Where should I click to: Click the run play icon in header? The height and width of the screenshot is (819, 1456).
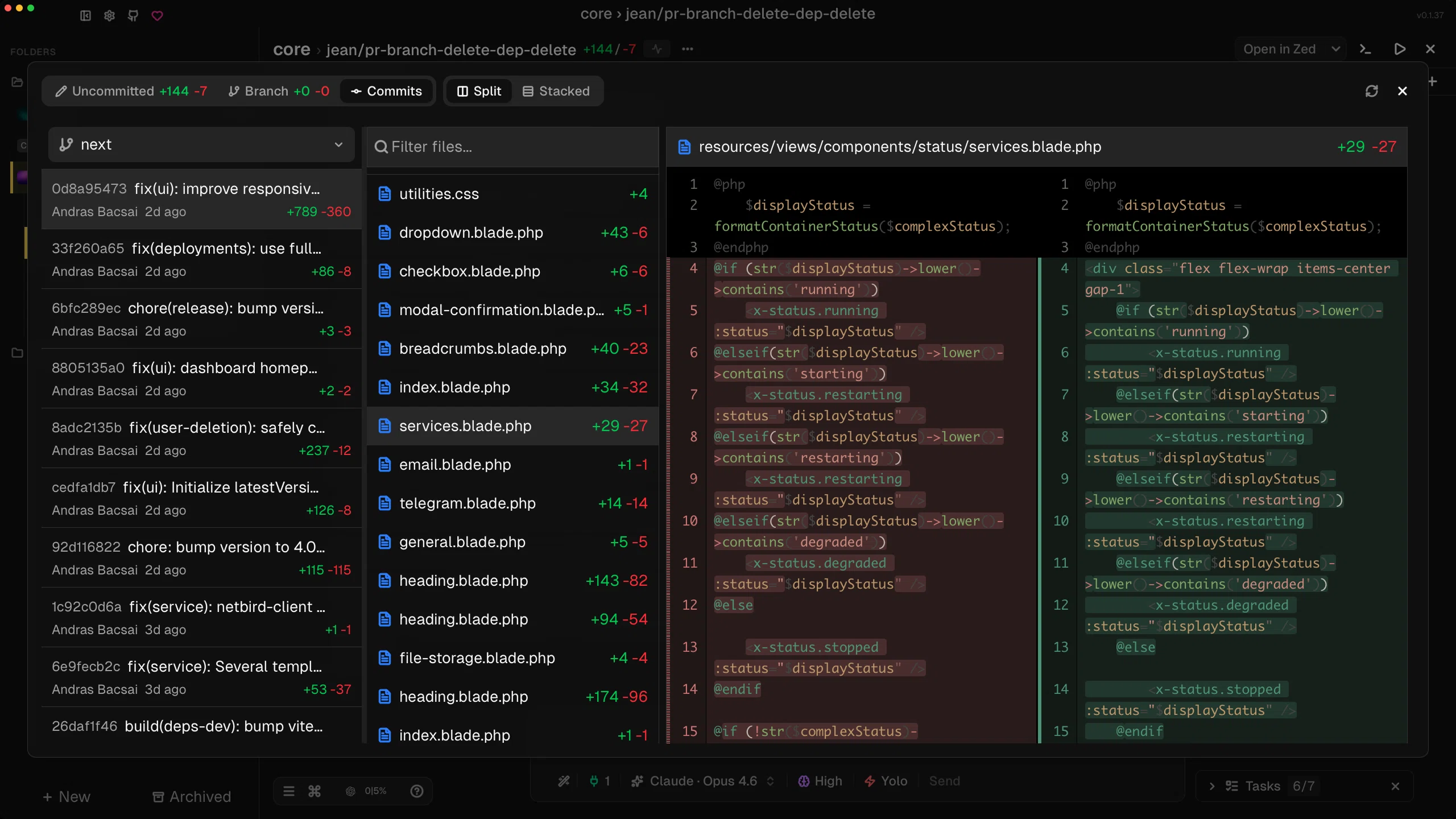pyautogui.click(x=1400, y=49)
